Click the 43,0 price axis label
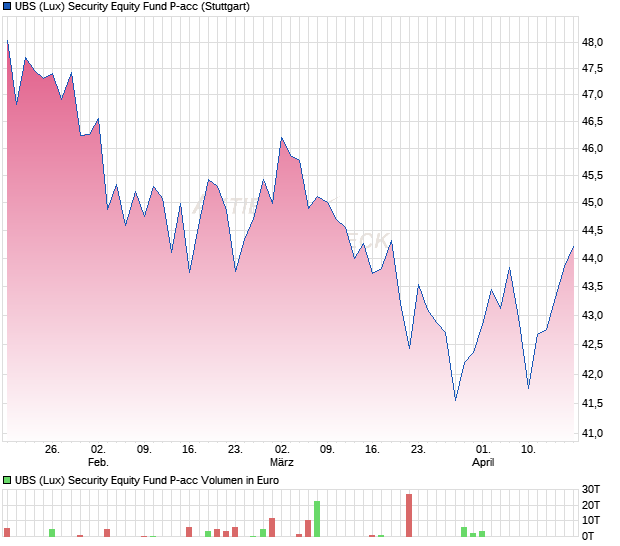The width and height of the screenshot is (620, 546). [592, 316]
